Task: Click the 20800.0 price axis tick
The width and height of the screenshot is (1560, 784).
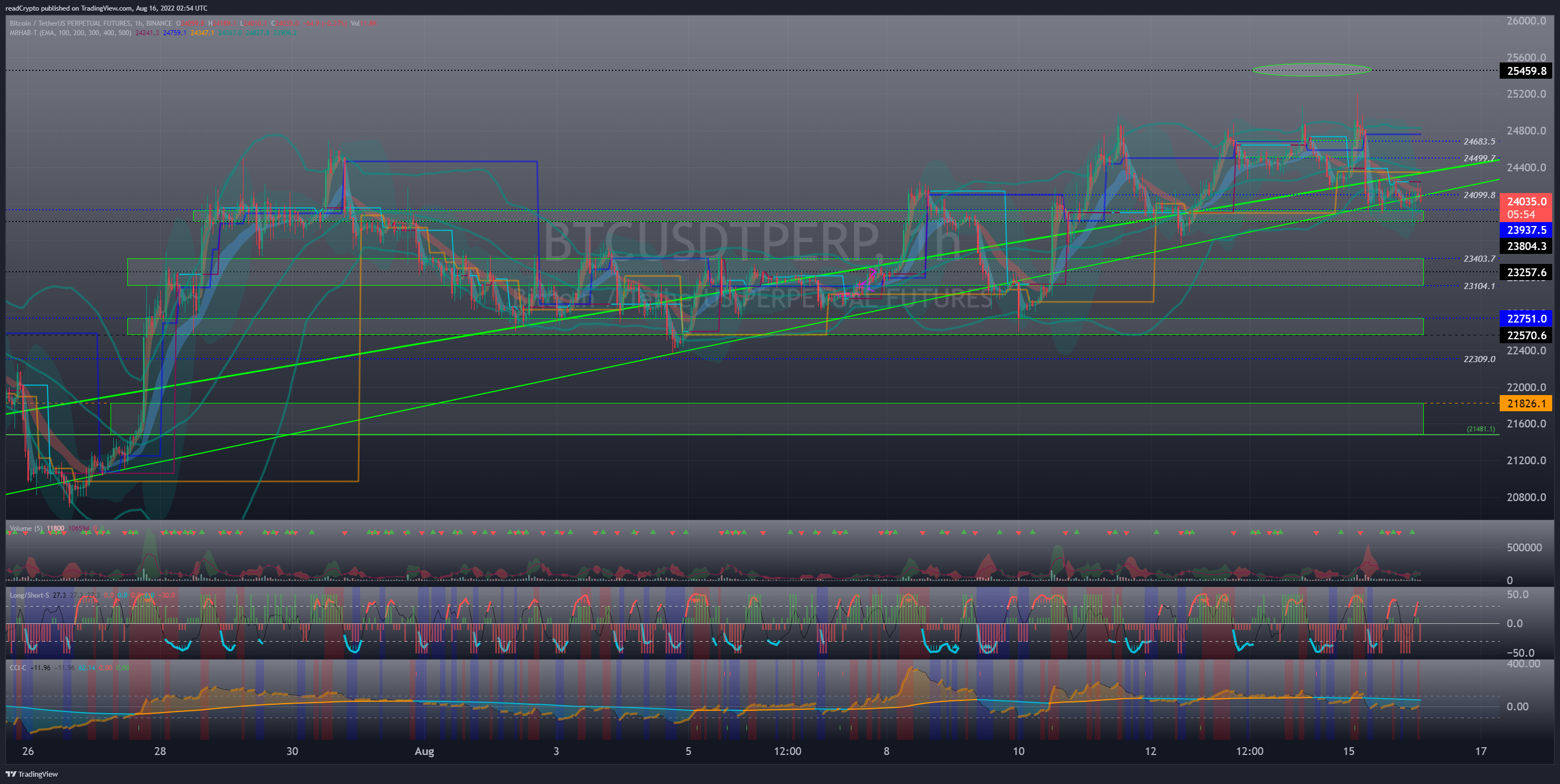Action: [x=1526, y=497]
